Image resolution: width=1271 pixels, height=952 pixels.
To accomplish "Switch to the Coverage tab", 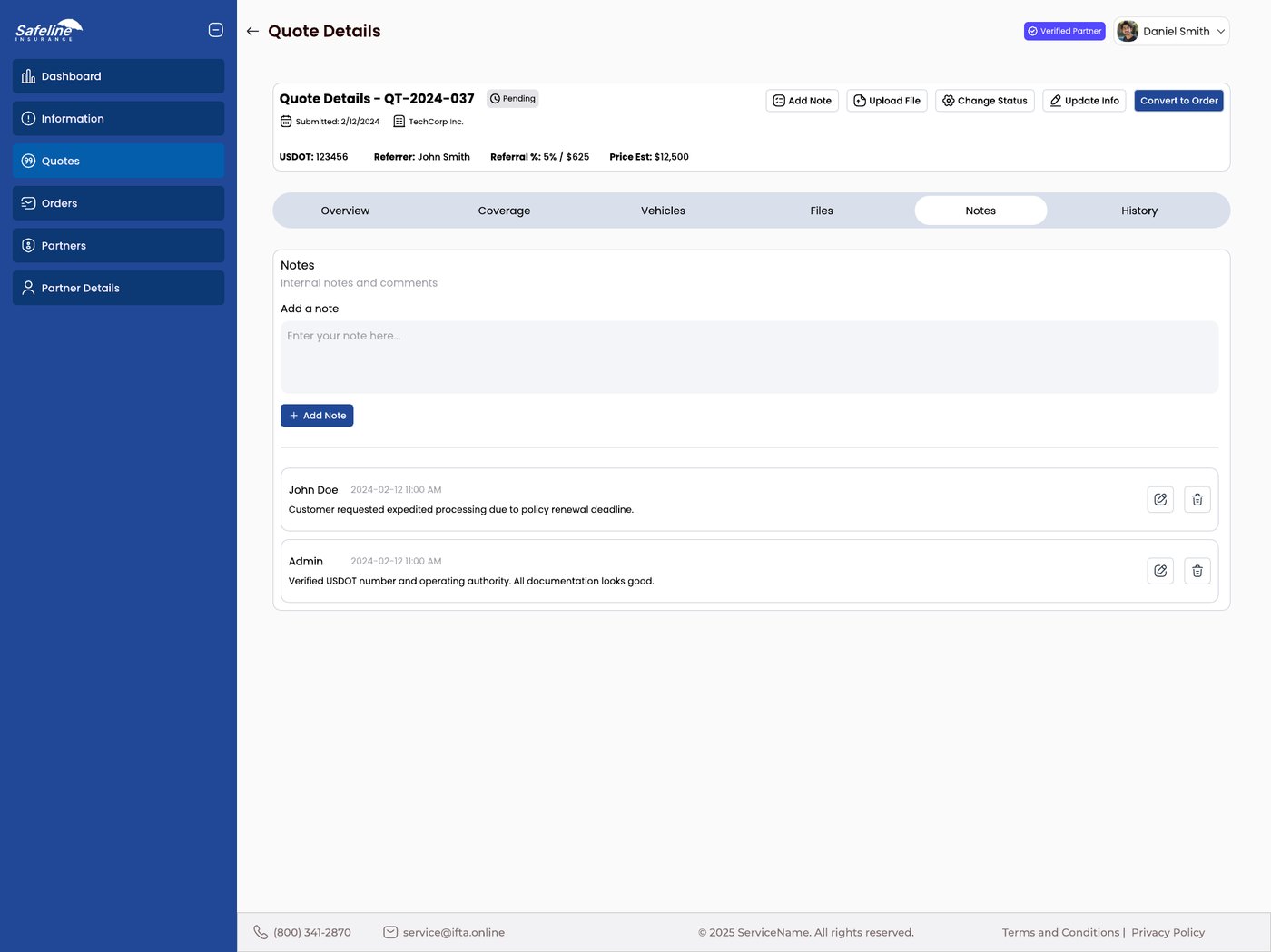I will 504,211.
